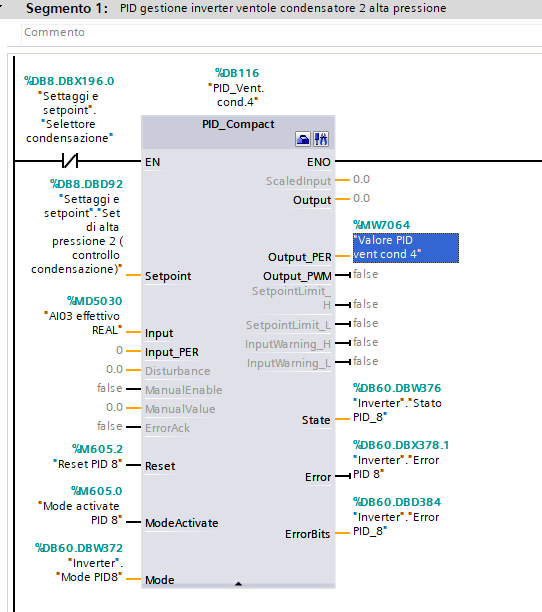Image resolution: width=542 pixels, height=612 pixels.
Task: Select address %M605.0
Action: coord(97,491)
